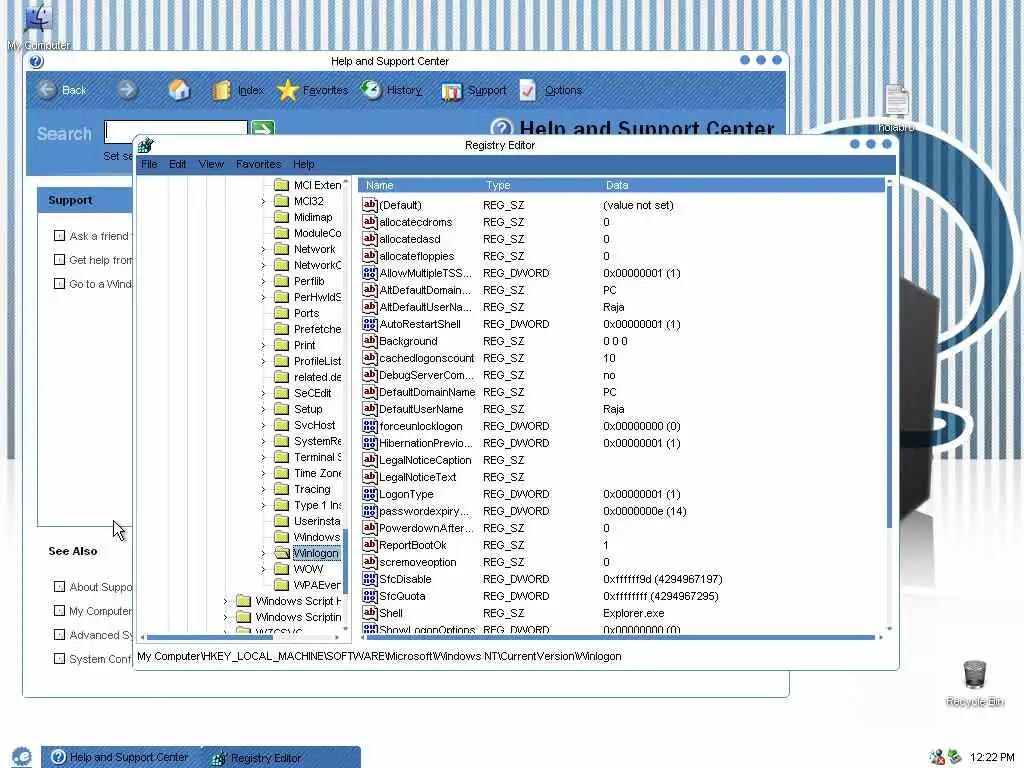This screenshot has width=1024, height=768.
Task: Expand the Network key
Action: (263, 249)
